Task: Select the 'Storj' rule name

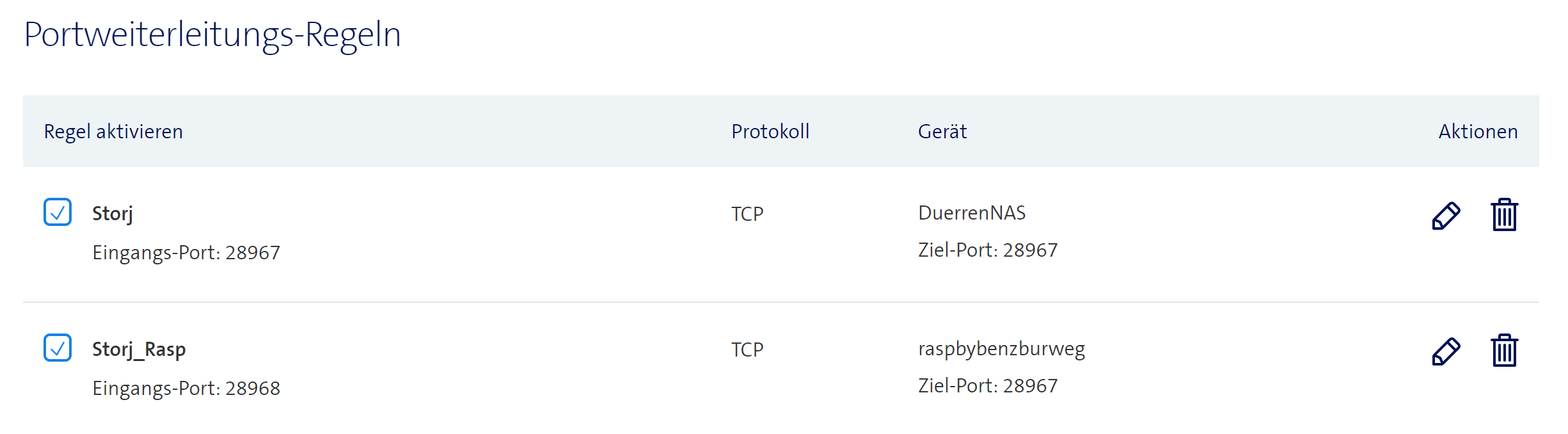Action: point(113,214)
